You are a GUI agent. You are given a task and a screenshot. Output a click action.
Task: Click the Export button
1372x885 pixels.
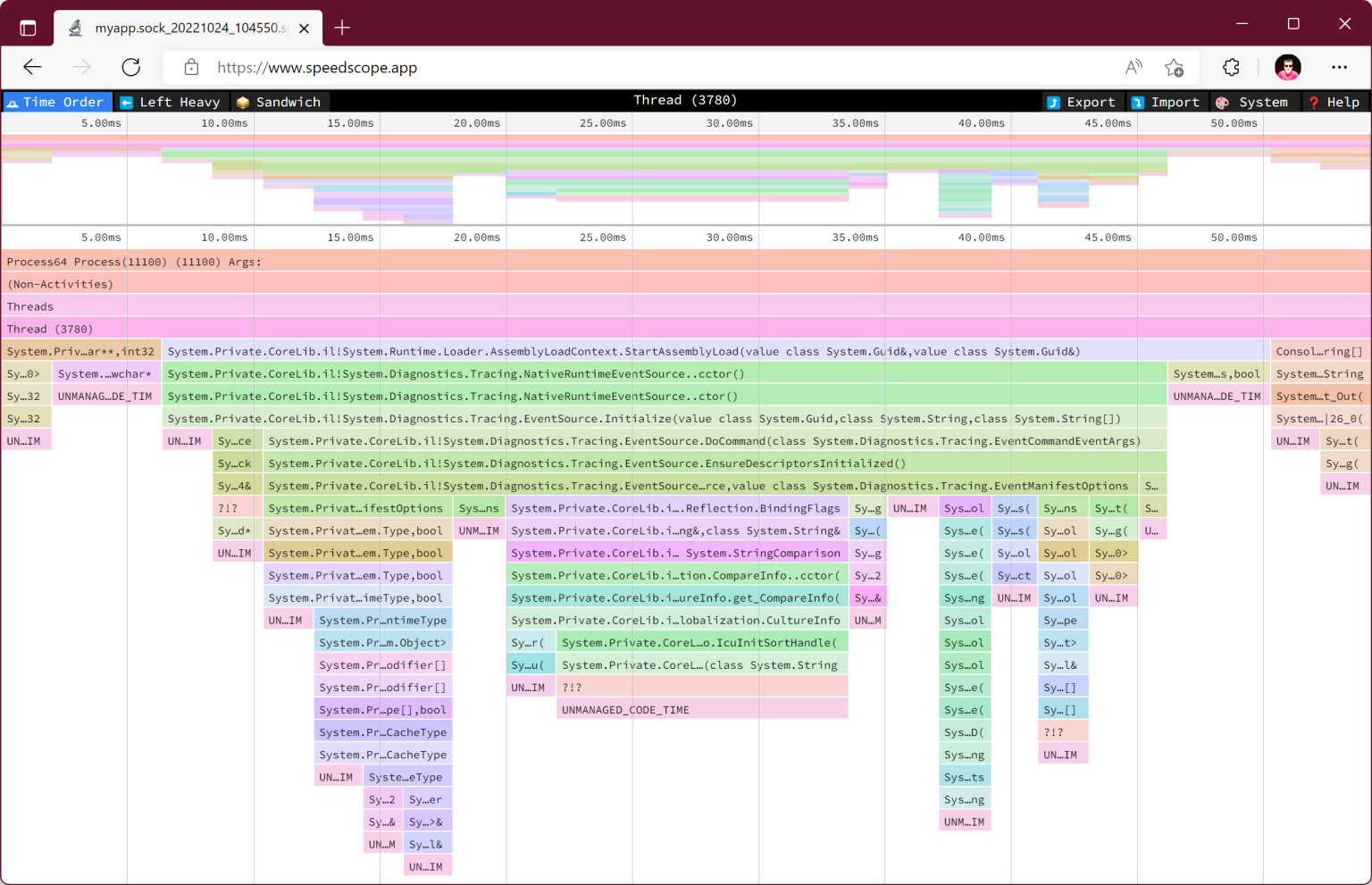[1082, 102]
